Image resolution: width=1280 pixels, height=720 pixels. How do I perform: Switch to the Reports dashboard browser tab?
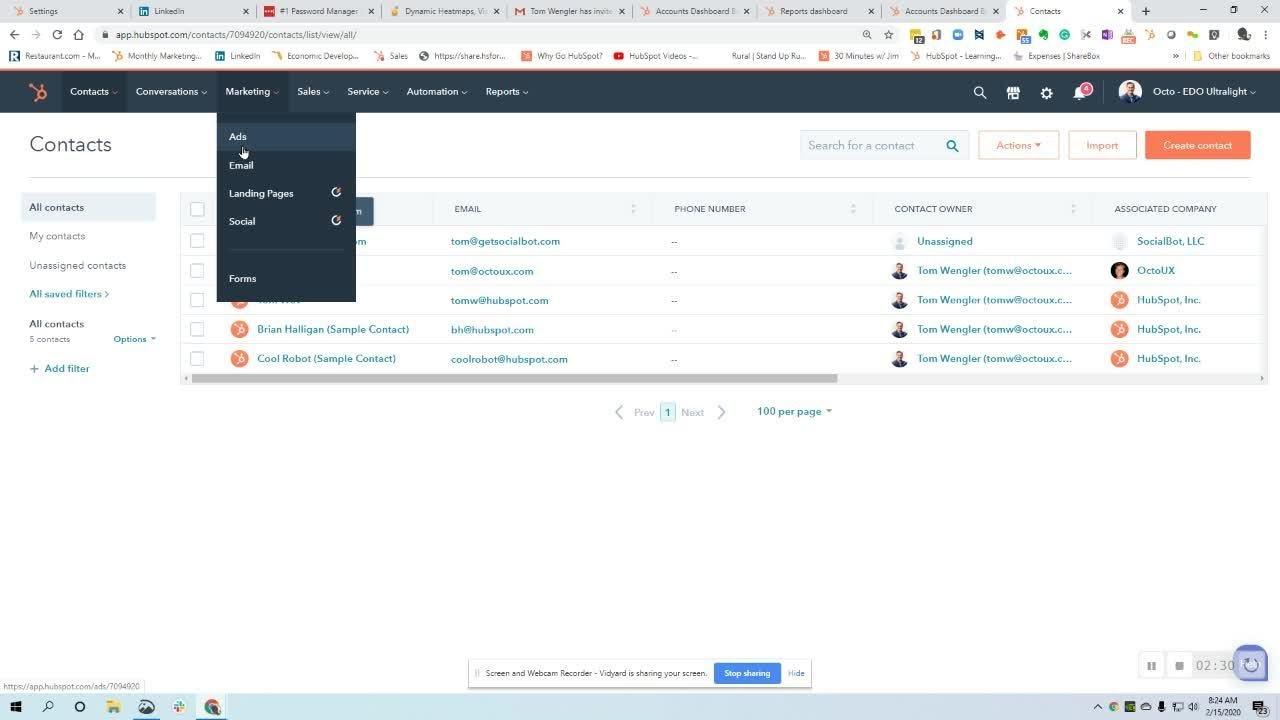pos(820,11)
